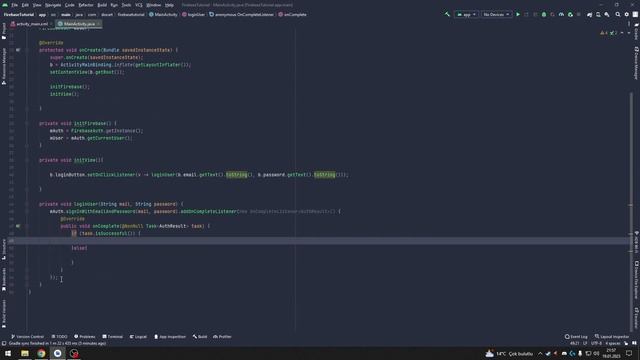
Task: Click Attach Debugger to Android Process icon
Action: coord(570,14)
